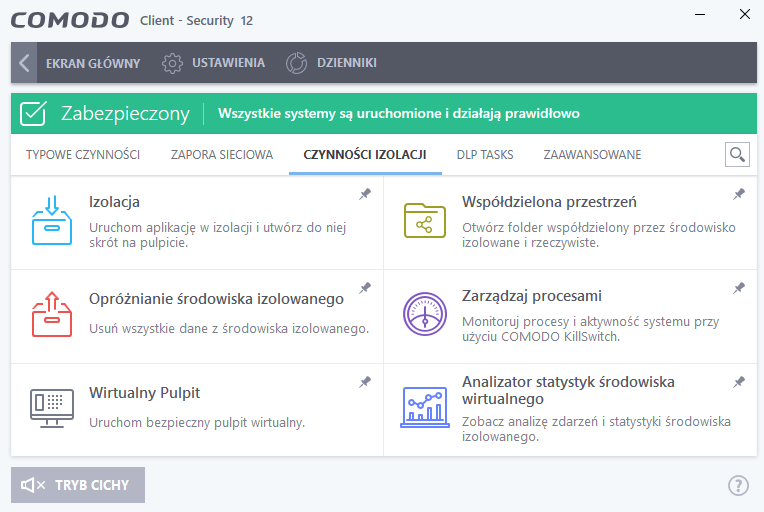764x512 pixels.
Task: Launch the Wirtualny Pulpit monitor icon
Action: pyautogui.click(x=52, y=408)
